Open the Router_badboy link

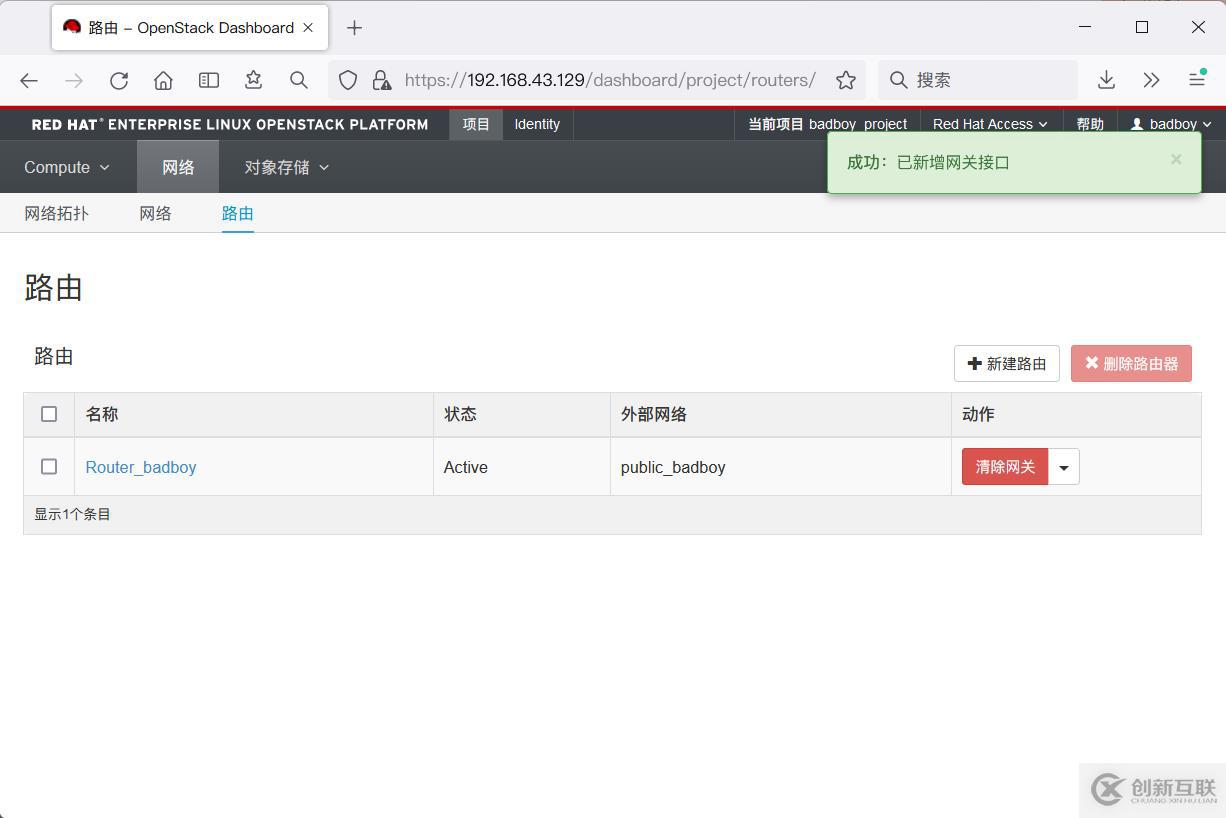[x=141, y=467]
